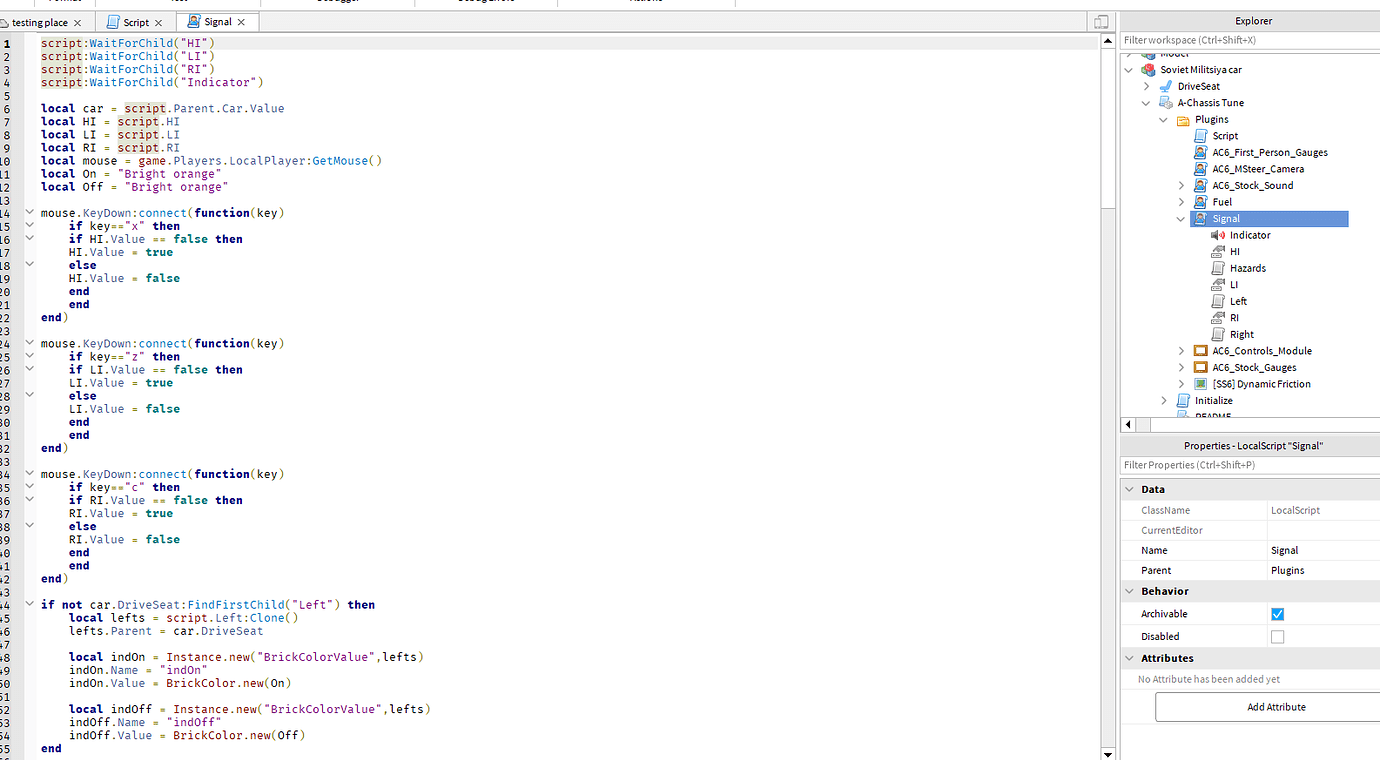Click the A-Chassis Tune model icon
Screen dimensions: 1380x760
(1165, 103)
